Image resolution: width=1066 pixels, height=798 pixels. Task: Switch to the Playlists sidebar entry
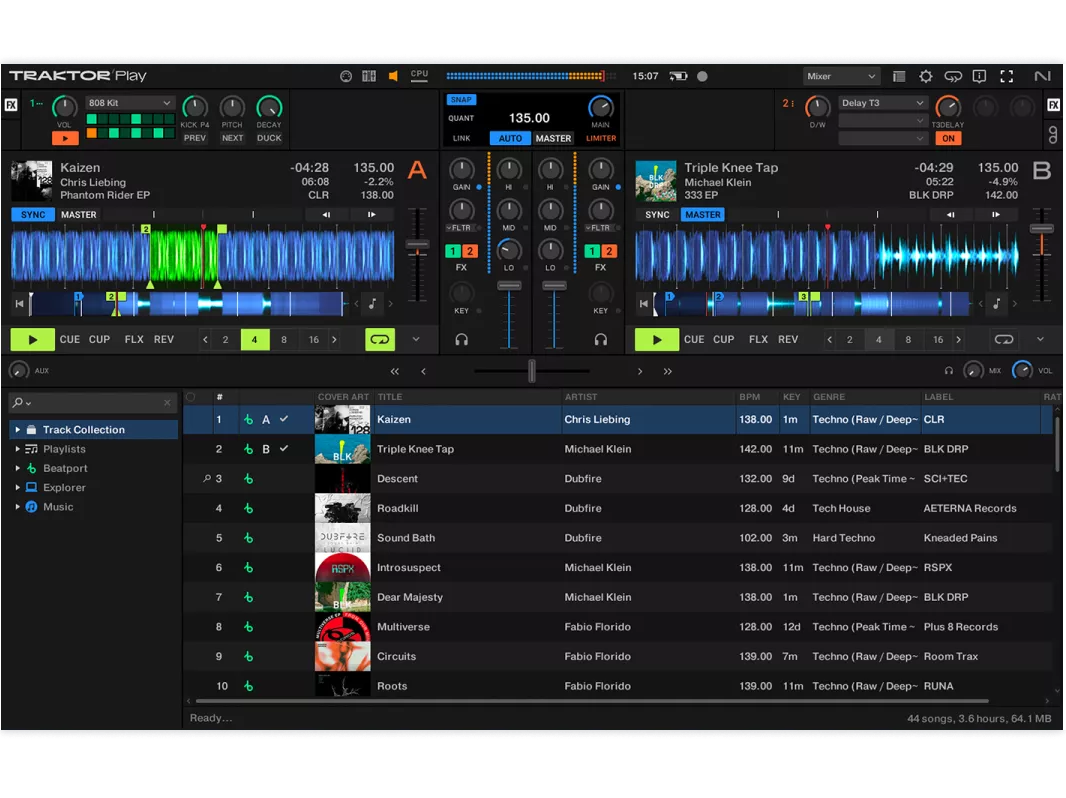(x=63, y=448)
